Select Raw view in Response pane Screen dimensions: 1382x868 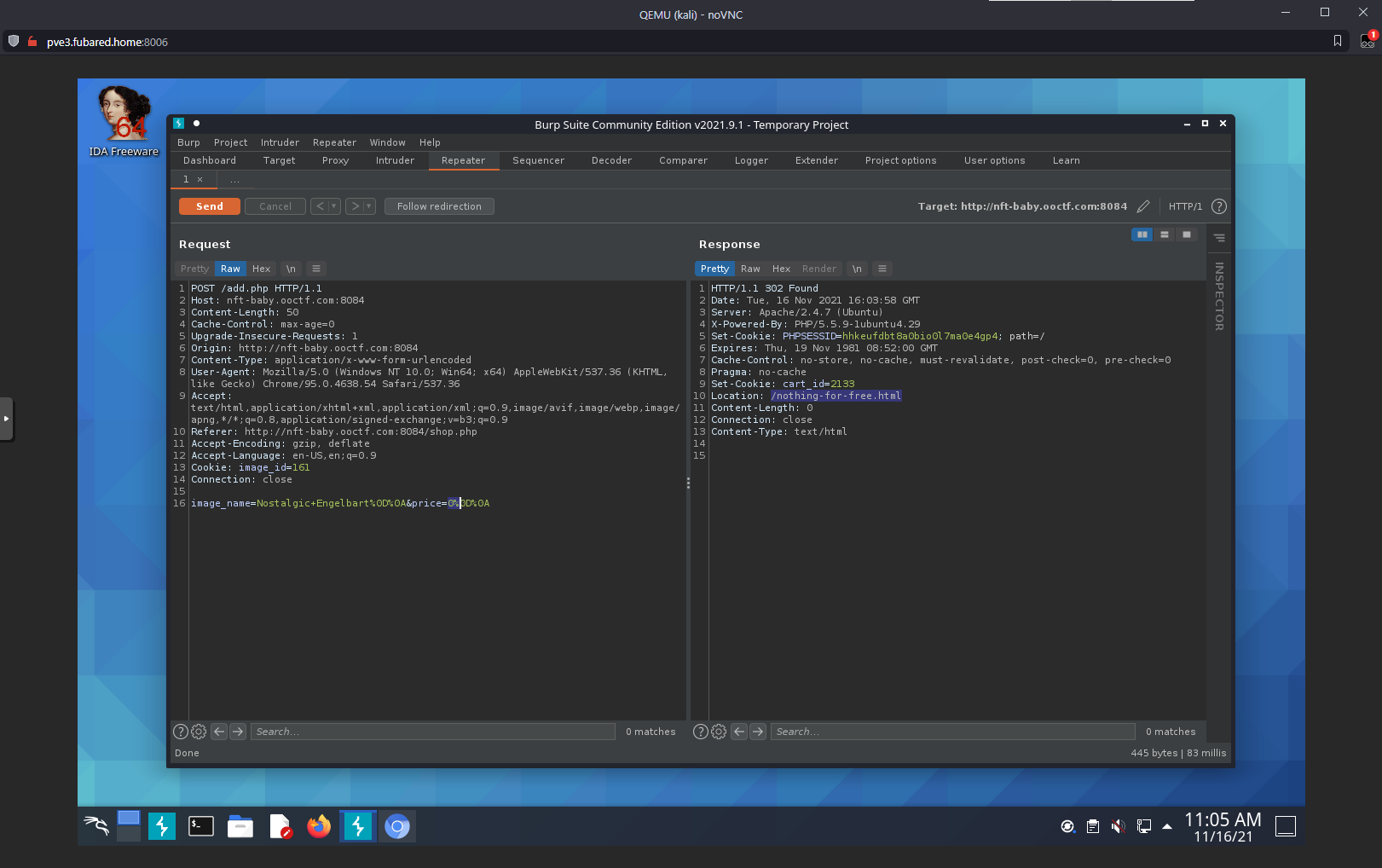(750, 269)
